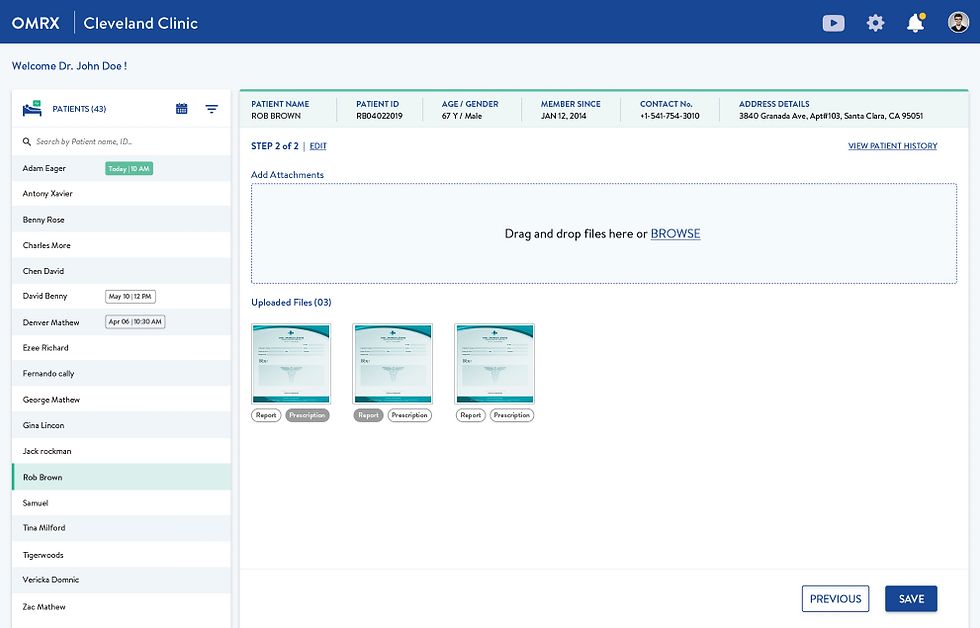Open the user profile avatar
This screenshot has width=980, height=628.
pyautogui.click(x=958, y=22)
